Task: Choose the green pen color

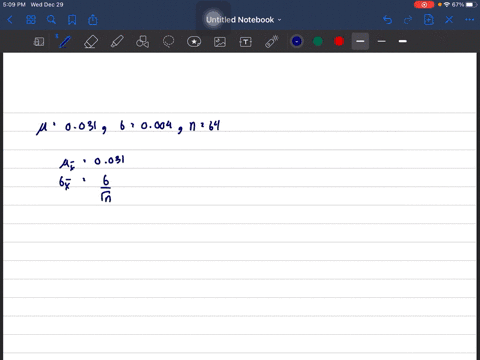Action: [318, 41]
